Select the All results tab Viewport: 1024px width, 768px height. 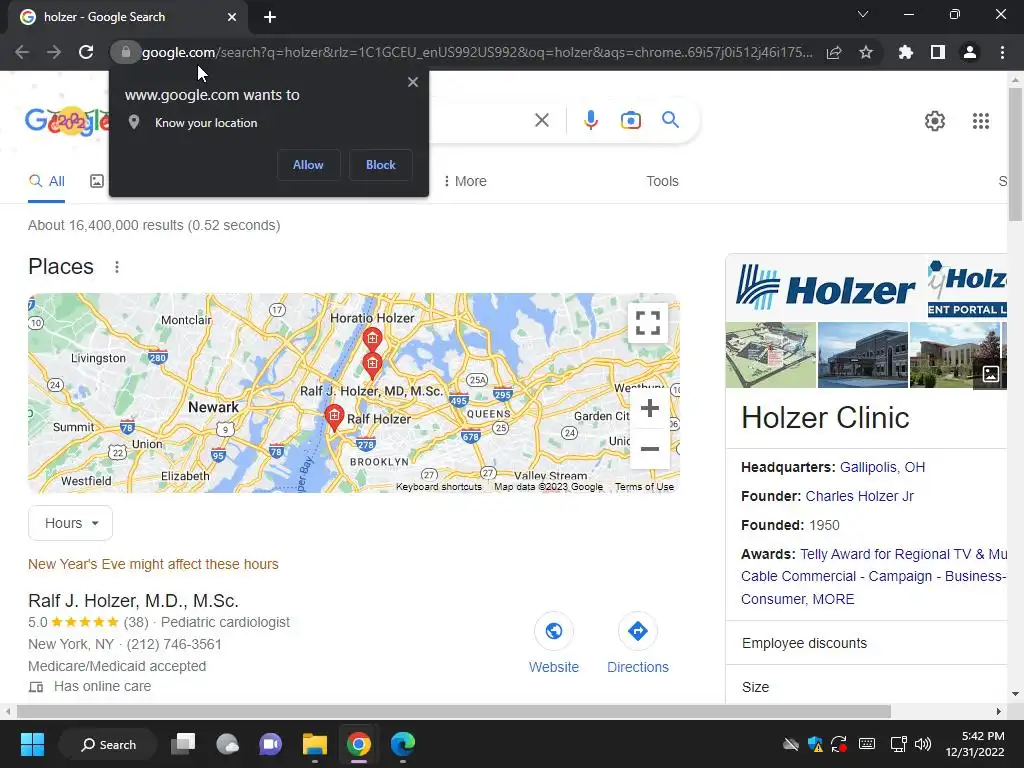pos(46,182)
